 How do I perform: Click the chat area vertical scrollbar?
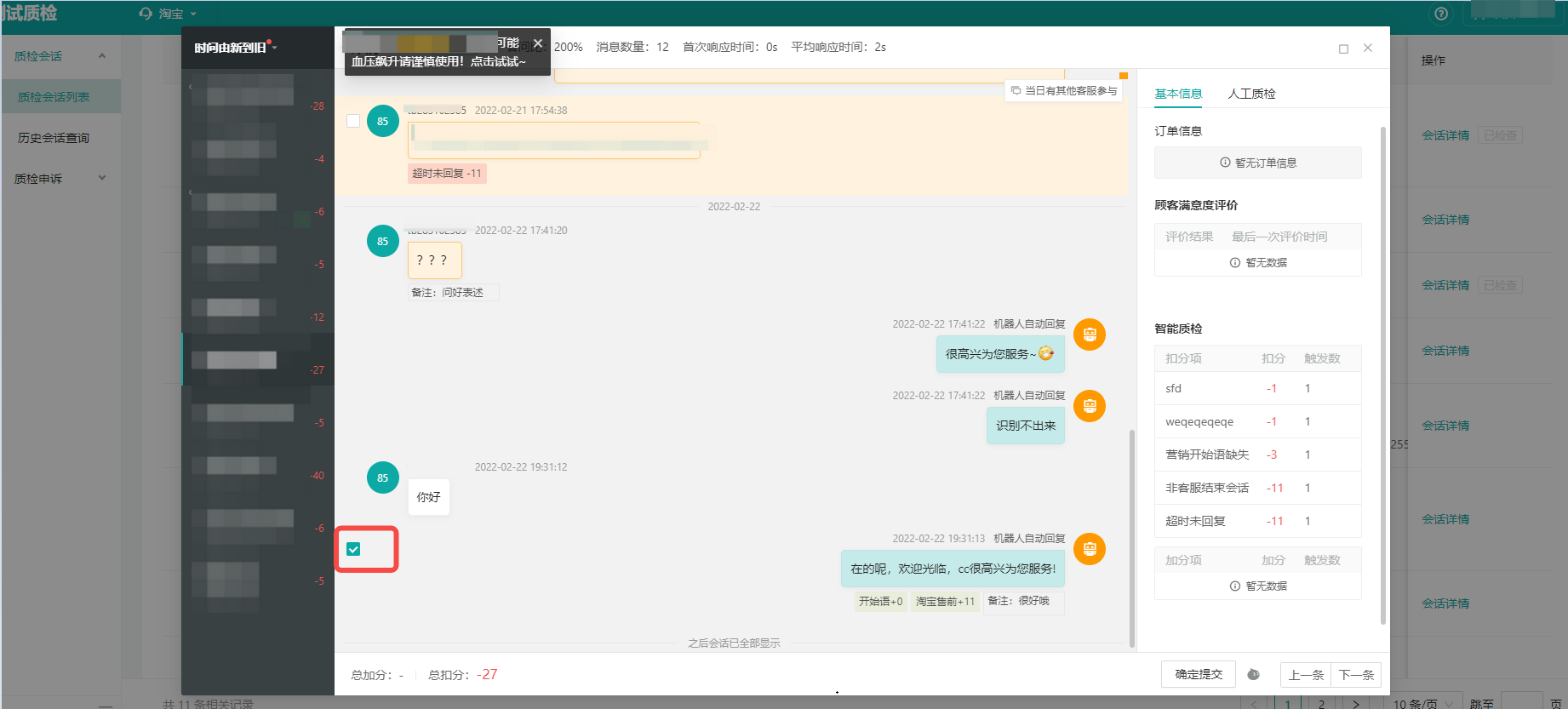(1131, 538)
